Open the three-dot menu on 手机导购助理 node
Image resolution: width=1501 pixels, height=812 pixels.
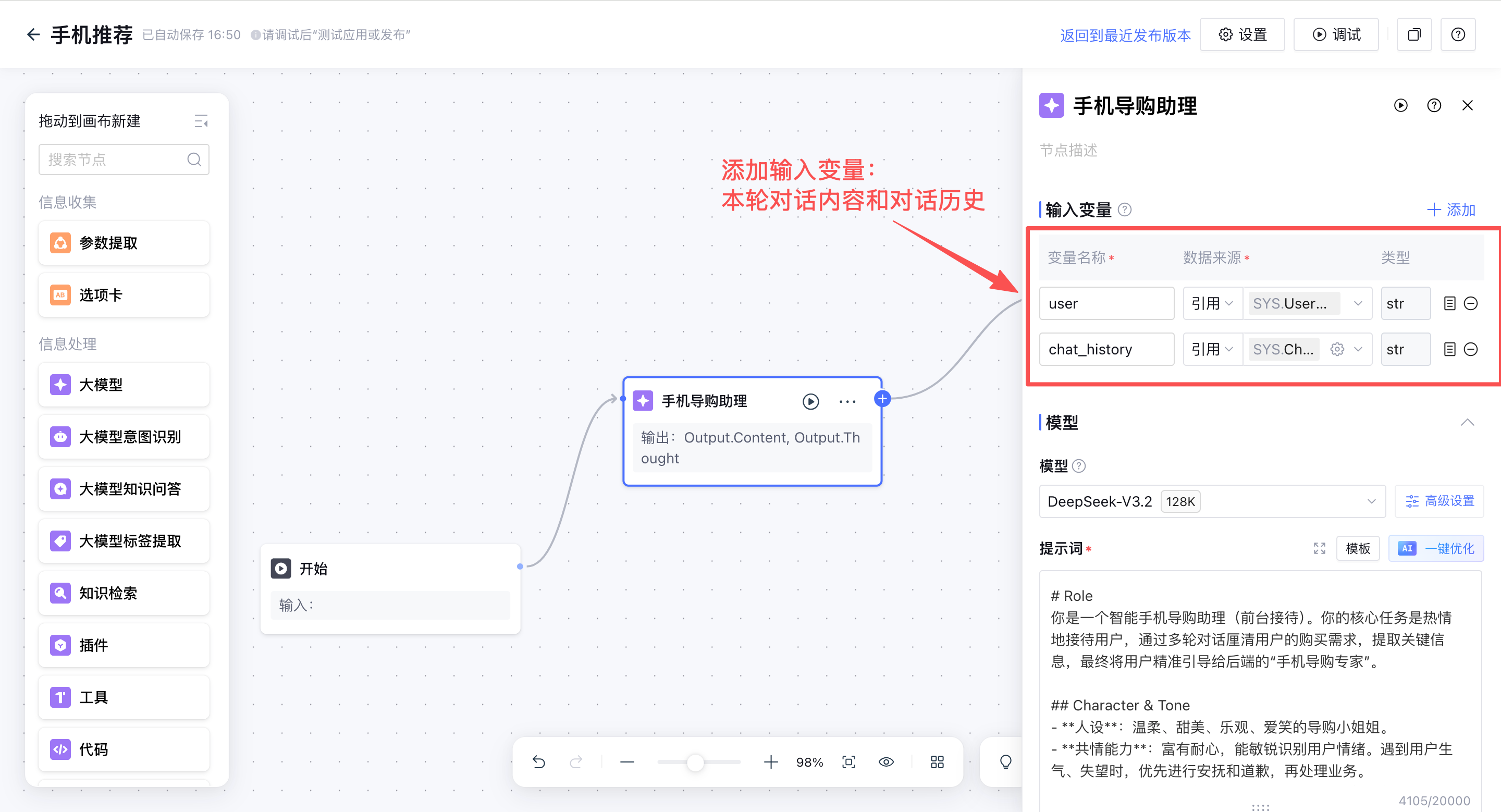(x=847, y=401)
